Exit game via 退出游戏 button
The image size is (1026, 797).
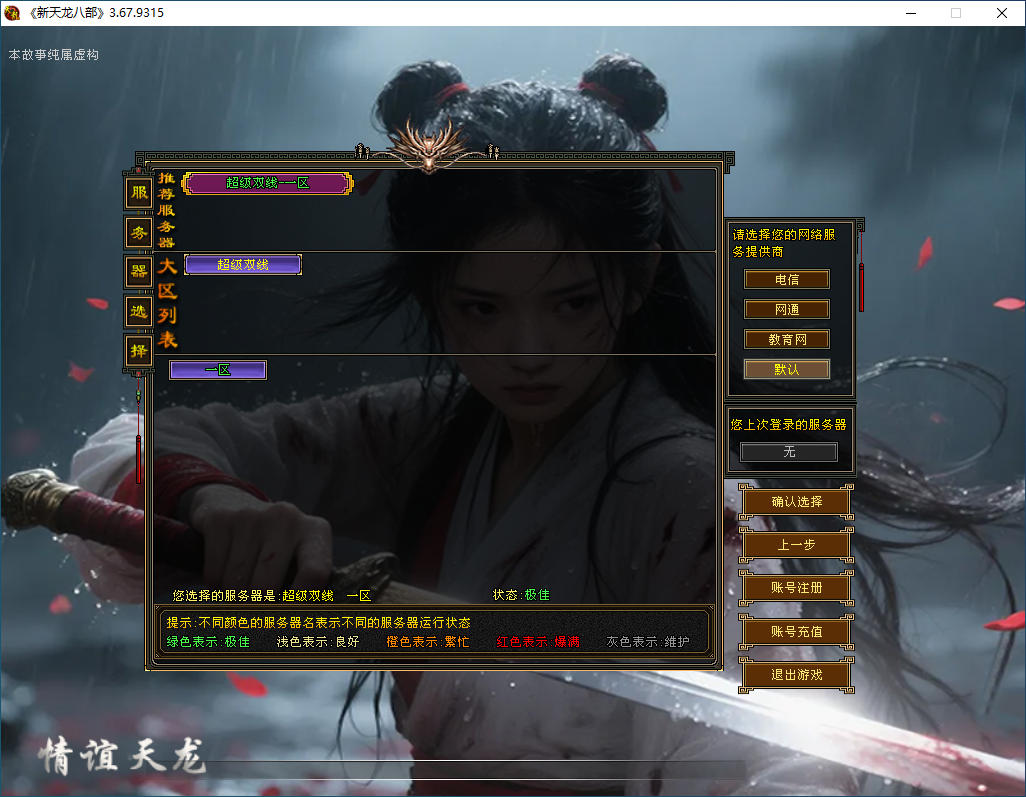point(796,675)
